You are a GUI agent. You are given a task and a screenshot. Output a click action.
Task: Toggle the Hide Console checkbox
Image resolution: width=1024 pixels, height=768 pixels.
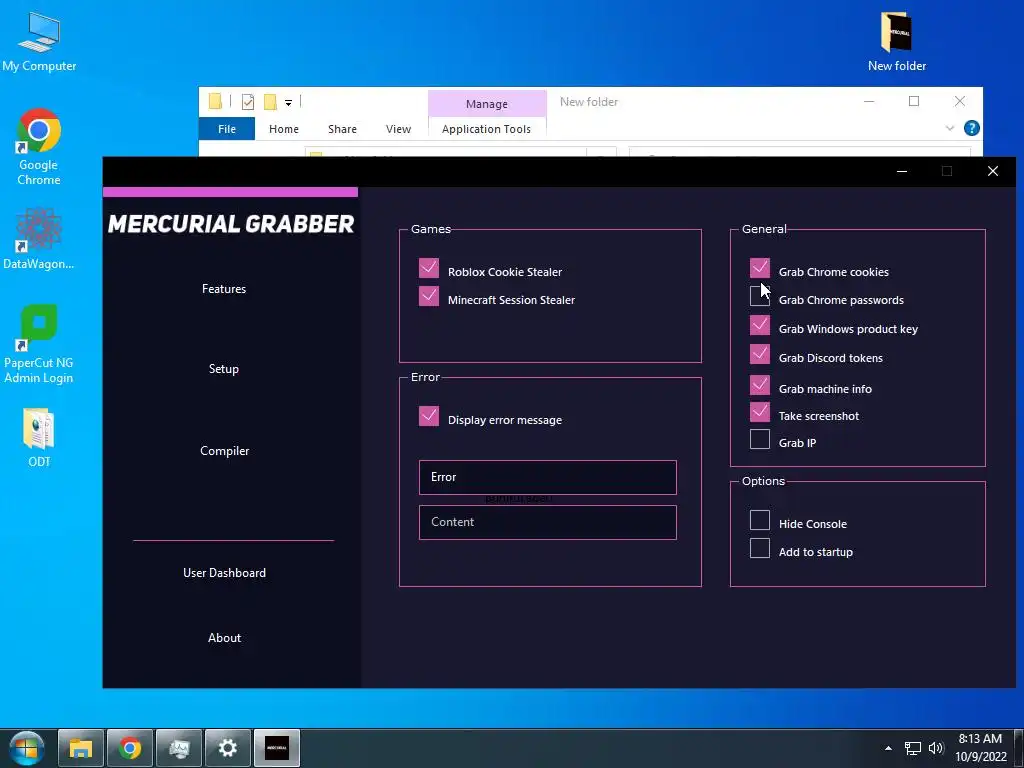pos(760,520)
